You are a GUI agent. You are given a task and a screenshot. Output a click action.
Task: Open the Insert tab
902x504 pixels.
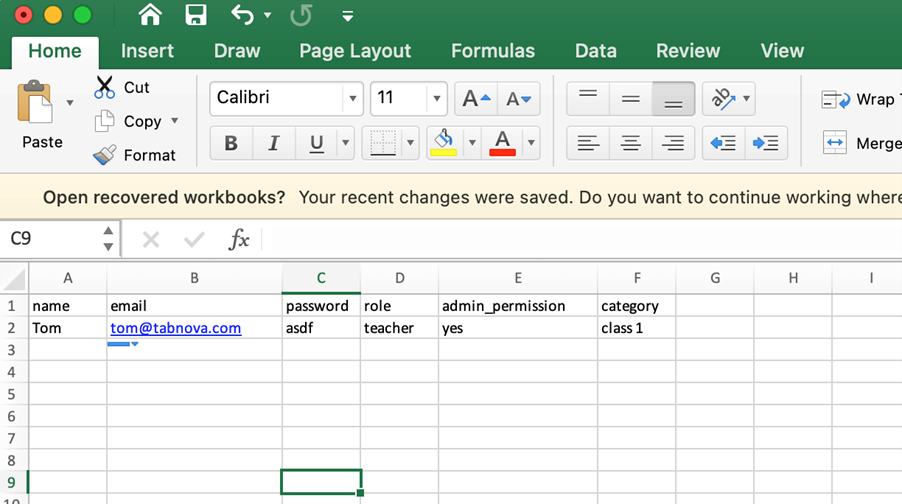(147, 51)
